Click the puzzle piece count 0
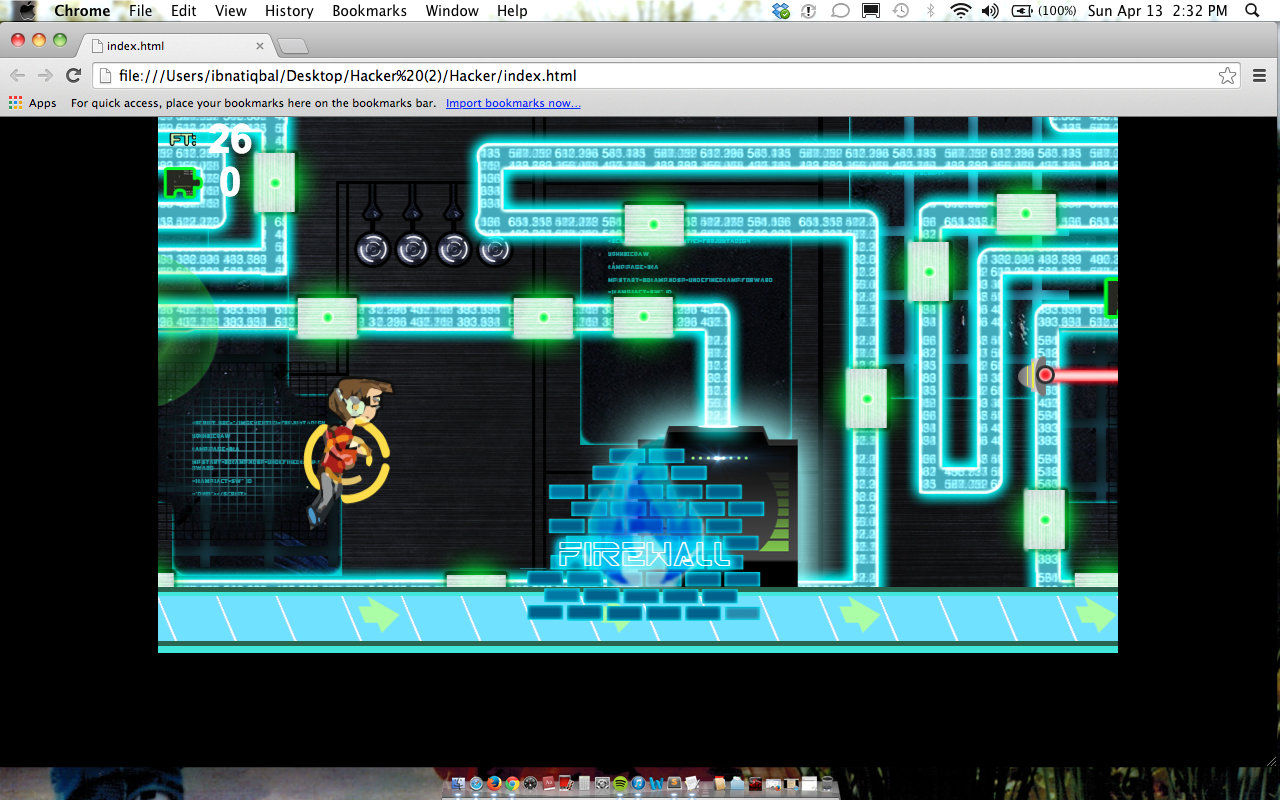The height and width of the screenshot is (800, 1280). coord(230,183)
